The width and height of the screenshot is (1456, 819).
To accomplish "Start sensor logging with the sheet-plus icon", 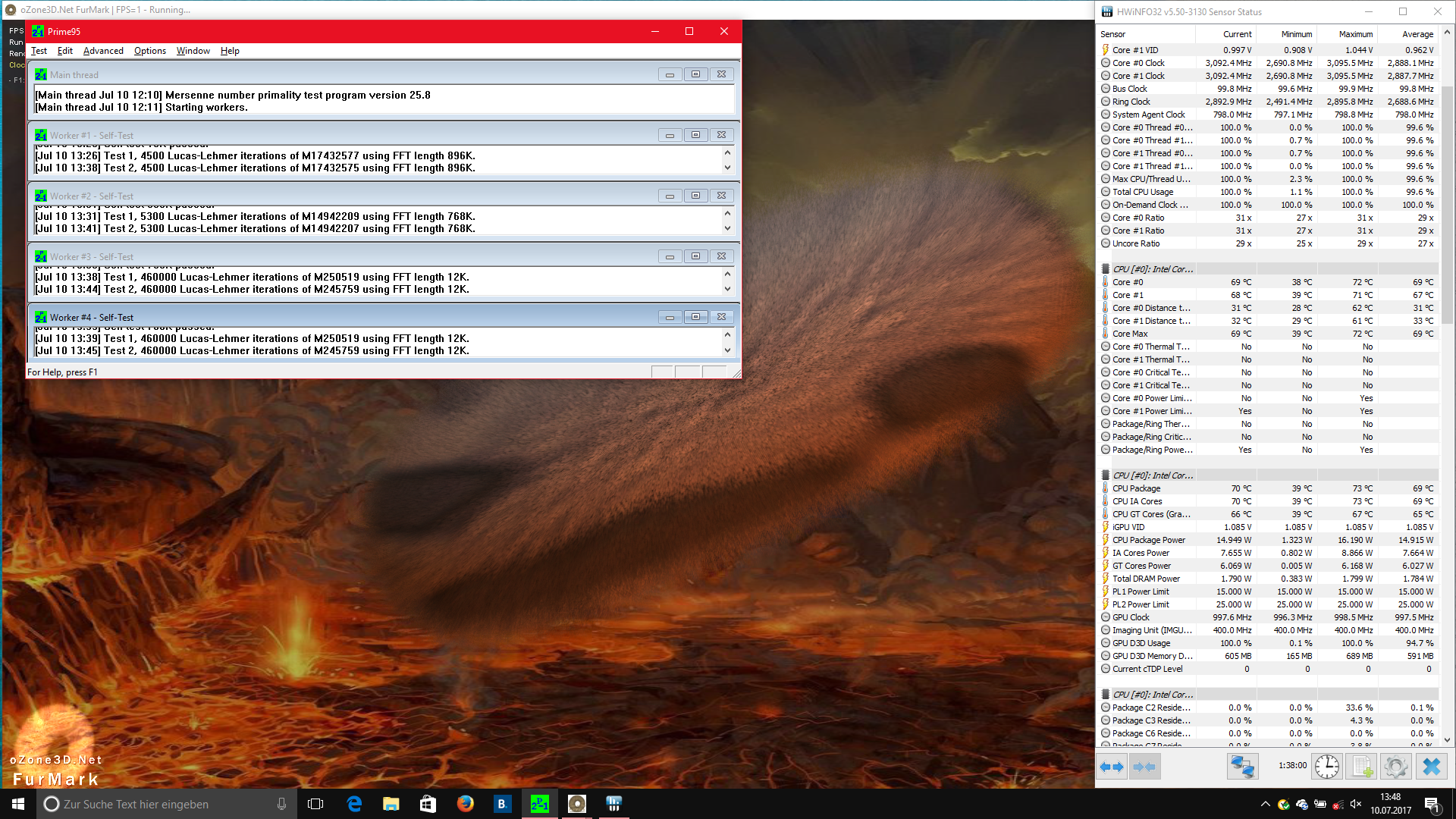I will click(x=1362, y=767).
